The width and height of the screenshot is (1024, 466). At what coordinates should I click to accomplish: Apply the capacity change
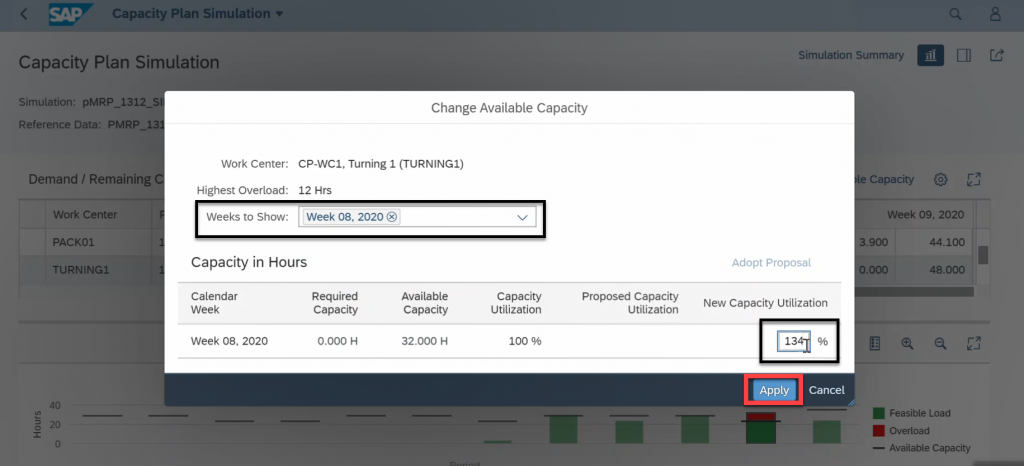point(775,390)
